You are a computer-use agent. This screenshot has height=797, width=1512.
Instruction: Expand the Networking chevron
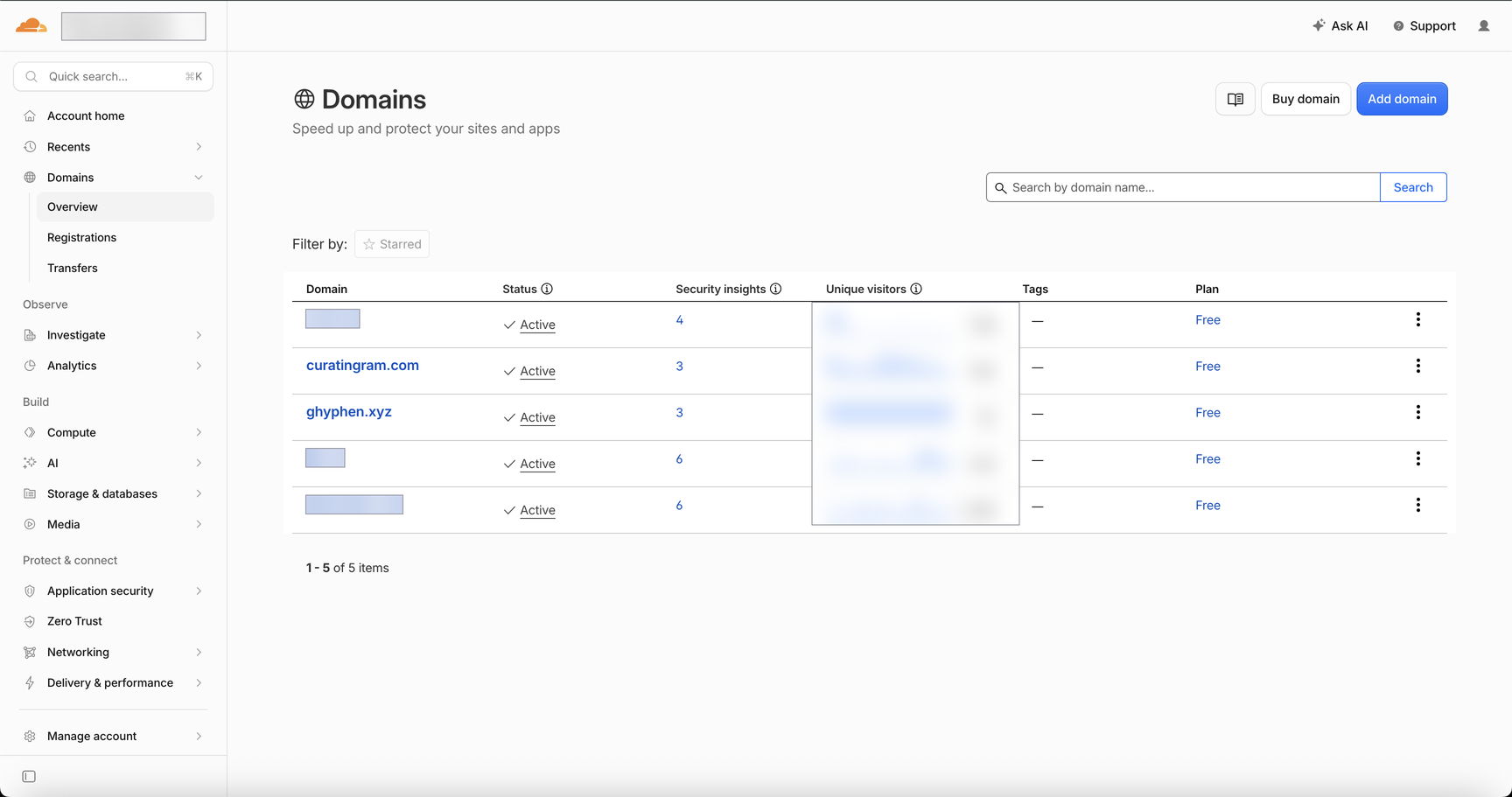(199, 652)
